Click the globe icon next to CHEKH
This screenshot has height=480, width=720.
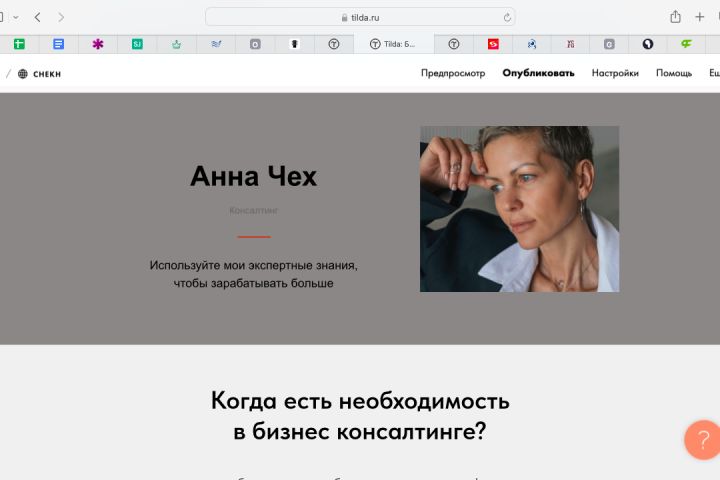coord(22,74)
